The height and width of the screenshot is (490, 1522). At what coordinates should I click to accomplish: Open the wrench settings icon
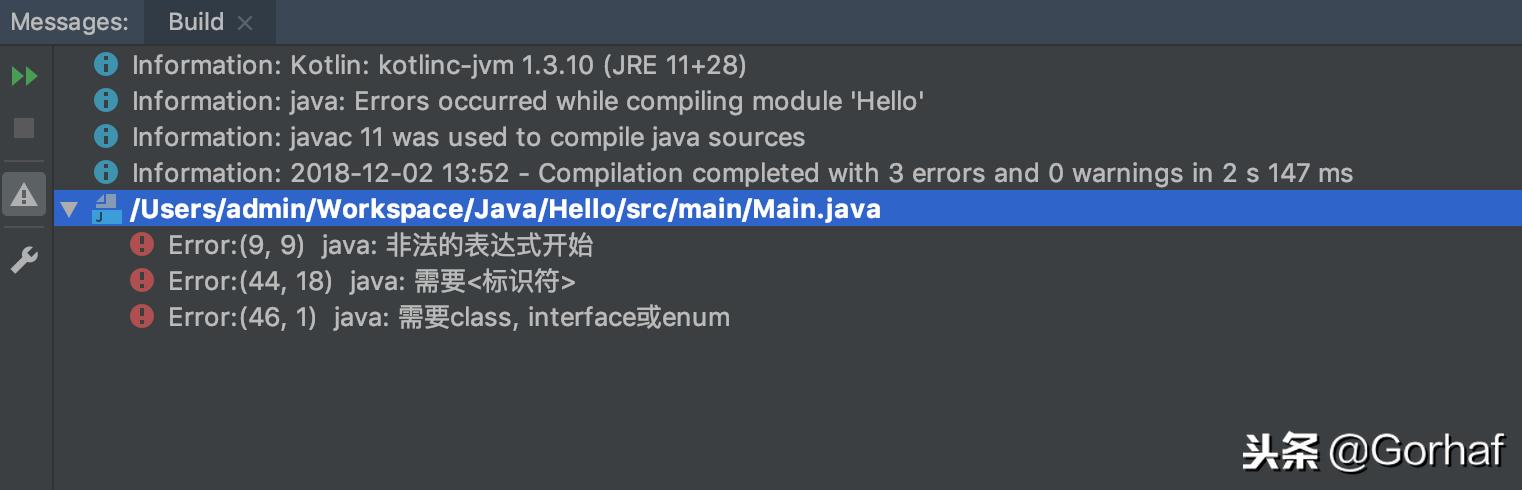pos(24,261)
